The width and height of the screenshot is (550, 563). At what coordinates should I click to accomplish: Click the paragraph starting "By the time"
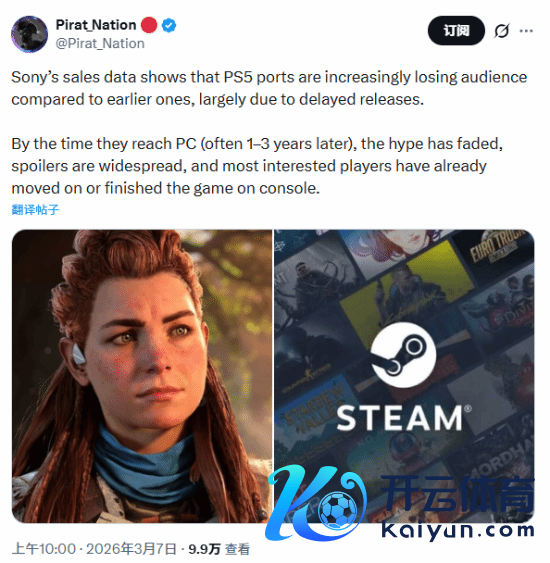coord(257,166)
